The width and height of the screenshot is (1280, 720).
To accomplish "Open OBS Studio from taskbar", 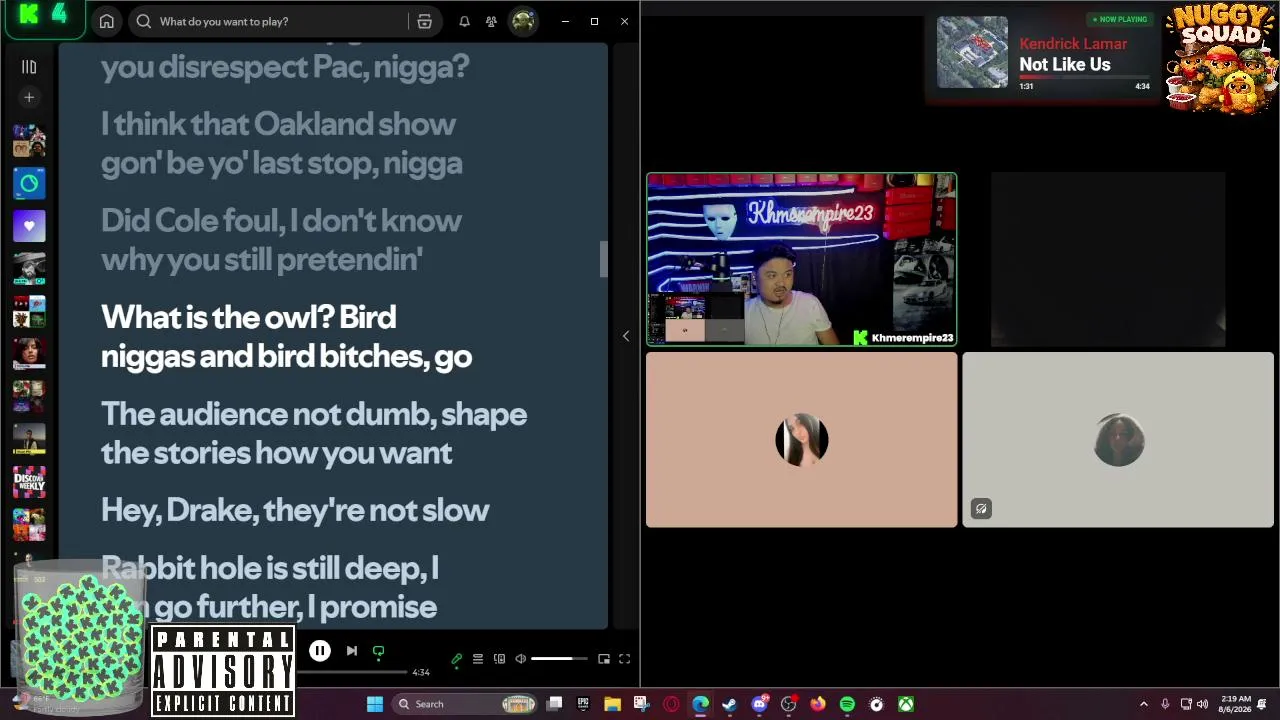I will point(788,704).
